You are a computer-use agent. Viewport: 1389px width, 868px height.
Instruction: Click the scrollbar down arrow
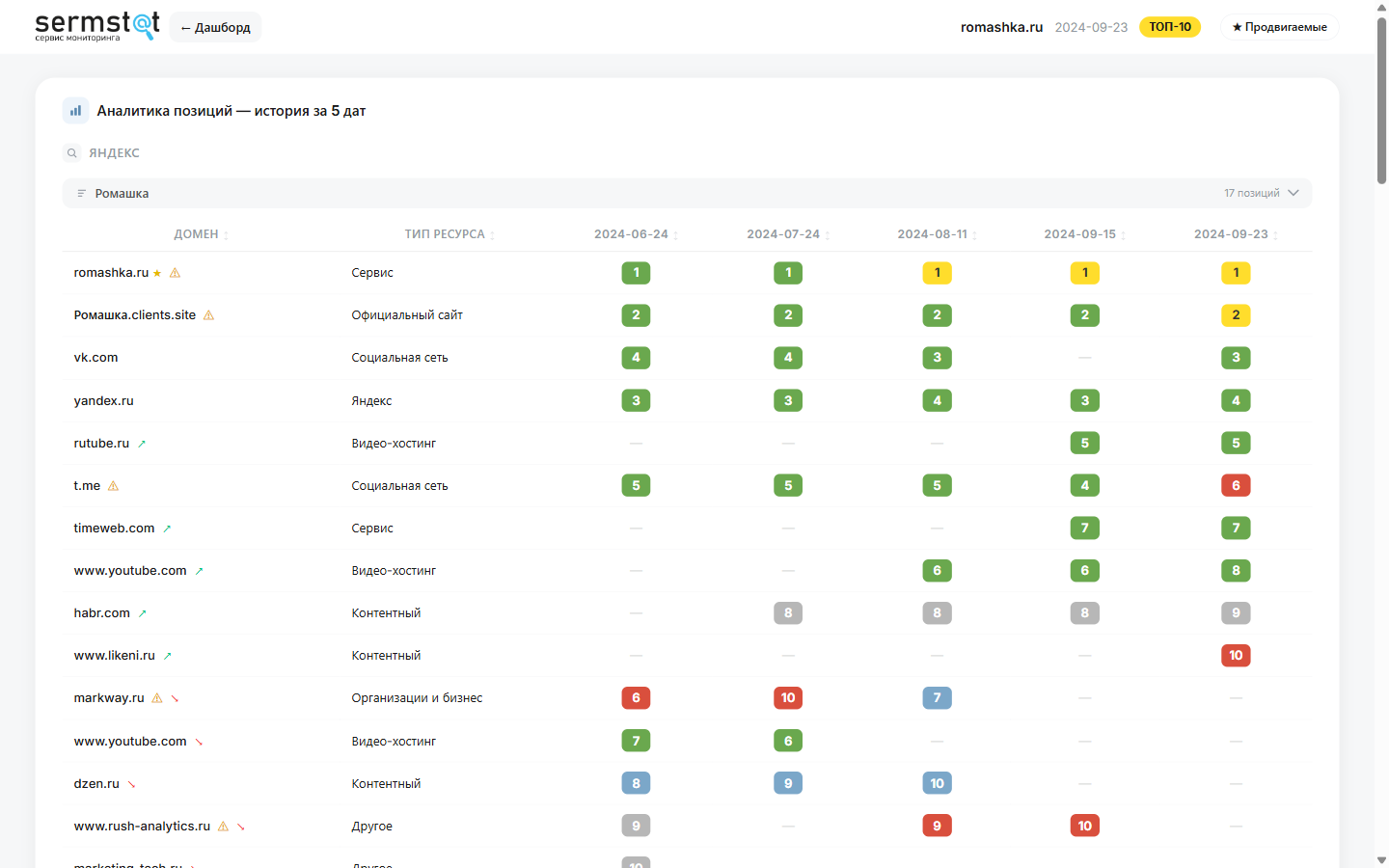click(x=1381, y=860)
